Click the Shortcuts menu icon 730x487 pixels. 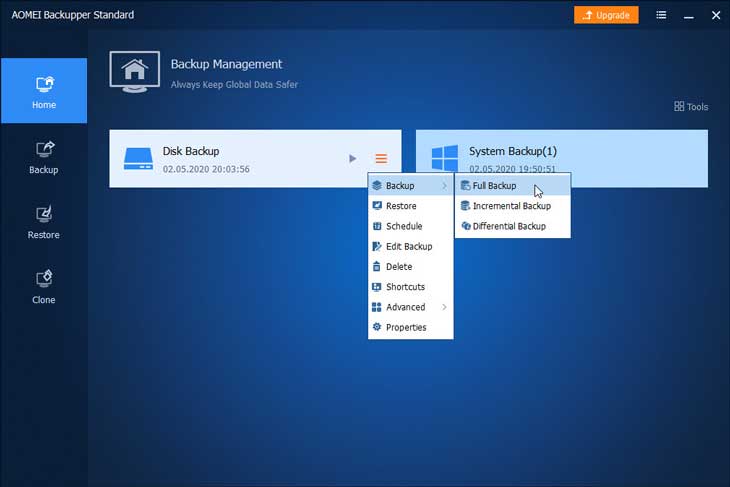(377, 287)
